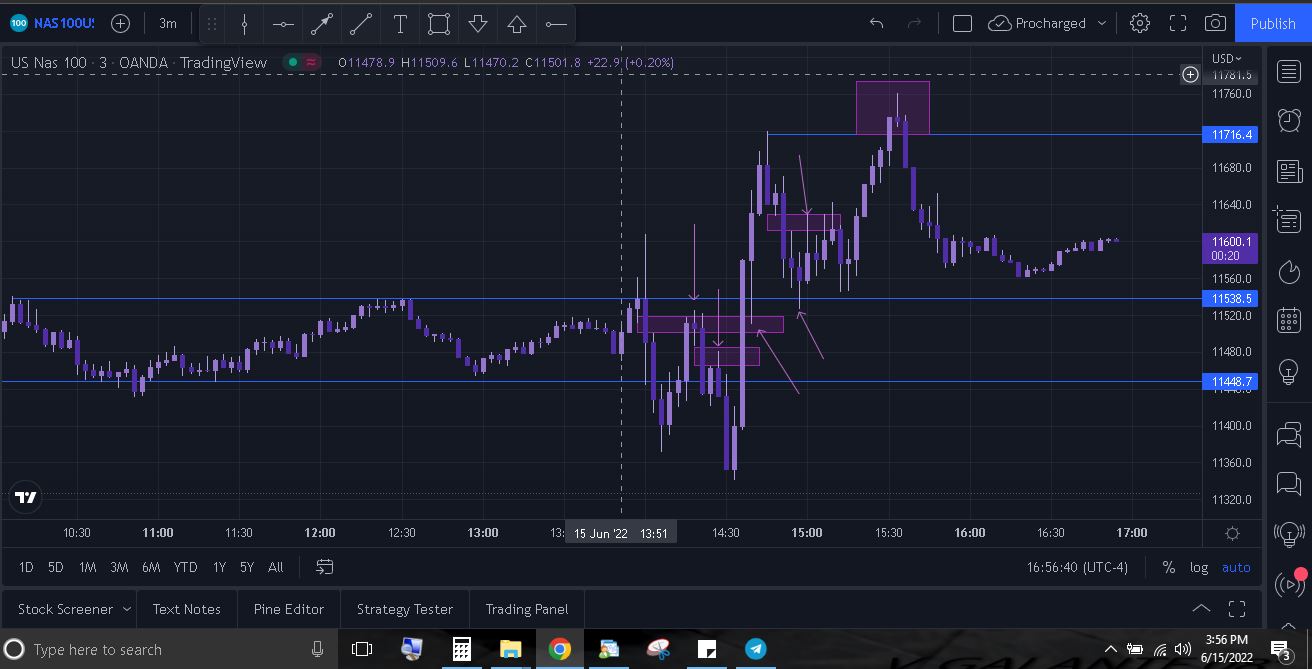Select the 1Y time range
The height and width of the screenshot is (669, 1312).
coord(219,567)
